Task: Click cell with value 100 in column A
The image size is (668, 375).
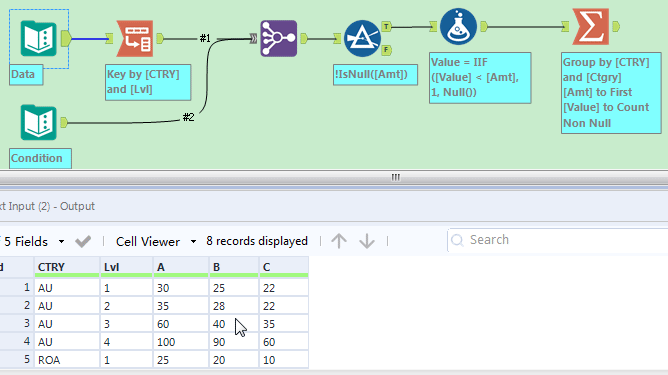Action: (x=181, y=342)
